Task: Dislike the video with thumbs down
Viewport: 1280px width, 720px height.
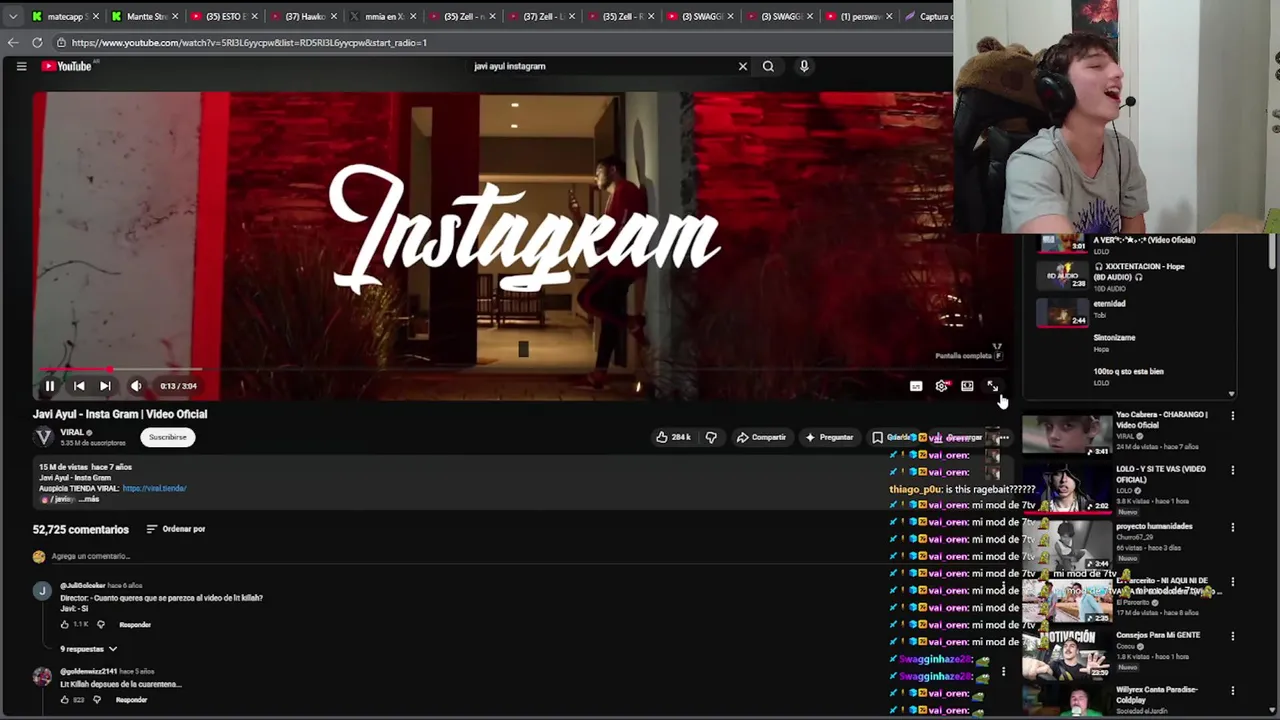Action: pyautogui.click(x=711, y=437)
